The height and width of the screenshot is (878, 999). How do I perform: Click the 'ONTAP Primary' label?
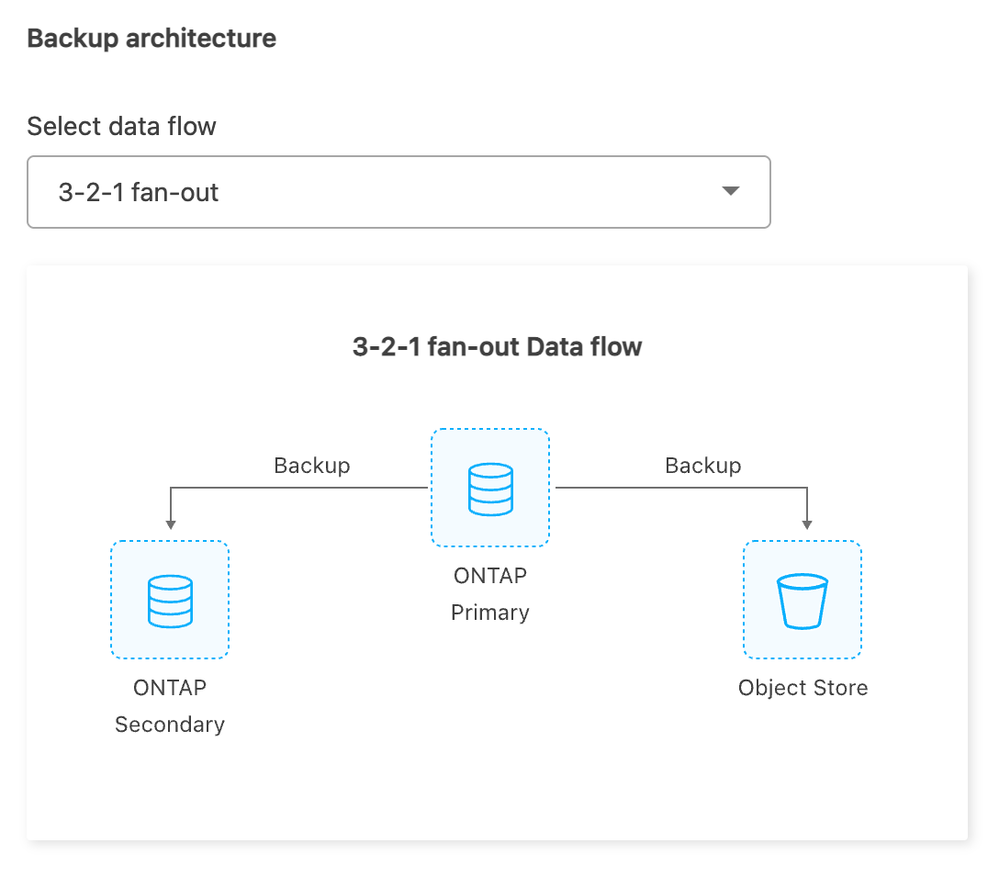pyautogui.click(x=490, y=594)
